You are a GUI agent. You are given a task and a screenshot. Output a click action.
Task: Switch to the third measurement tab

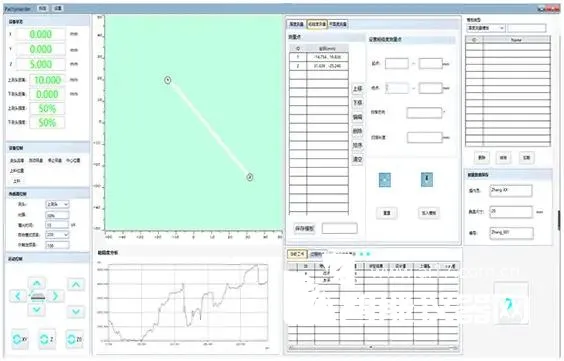point(337,24)
